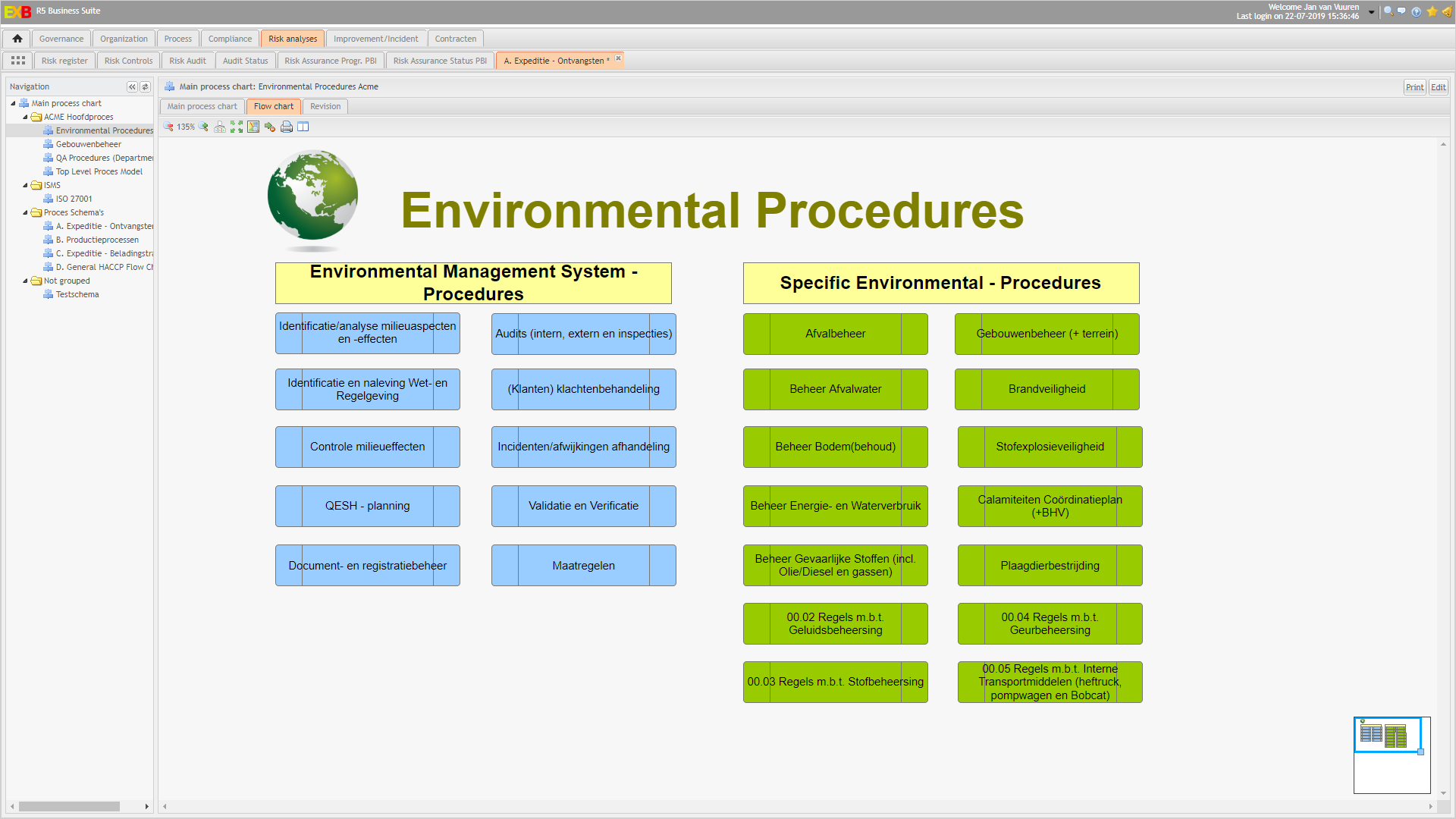Open the help question mark icon
The height and width of the screenshot is (819, 1456).
pyautogui.click(x=1416, y=11)
